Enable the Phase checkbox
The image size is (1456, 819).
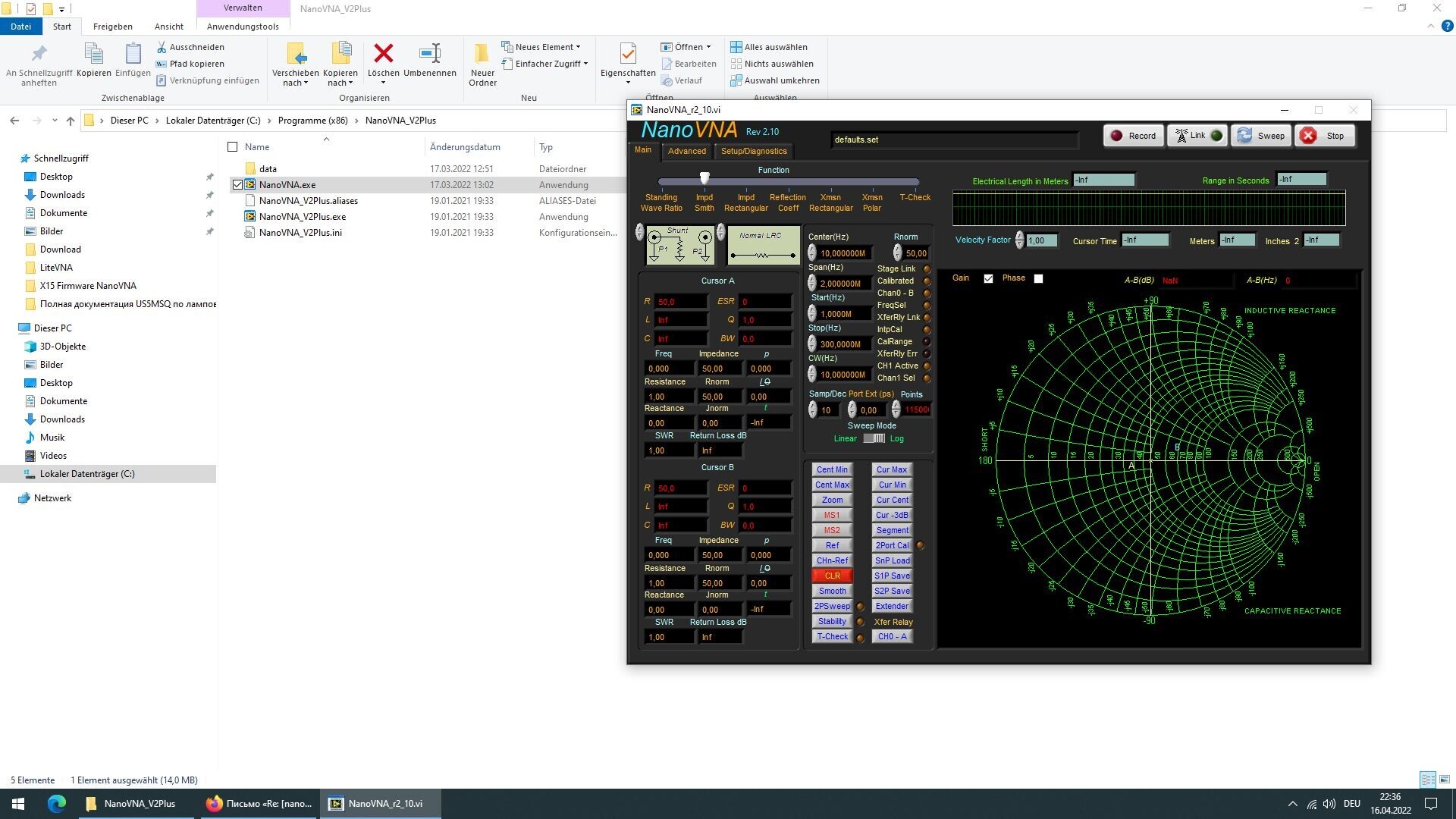click(x=1038, y=278)
